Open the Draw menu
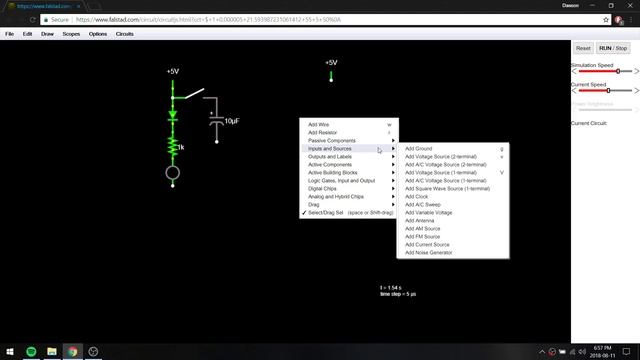This screenshot has height=360, width=640. (x=47, y=34)
